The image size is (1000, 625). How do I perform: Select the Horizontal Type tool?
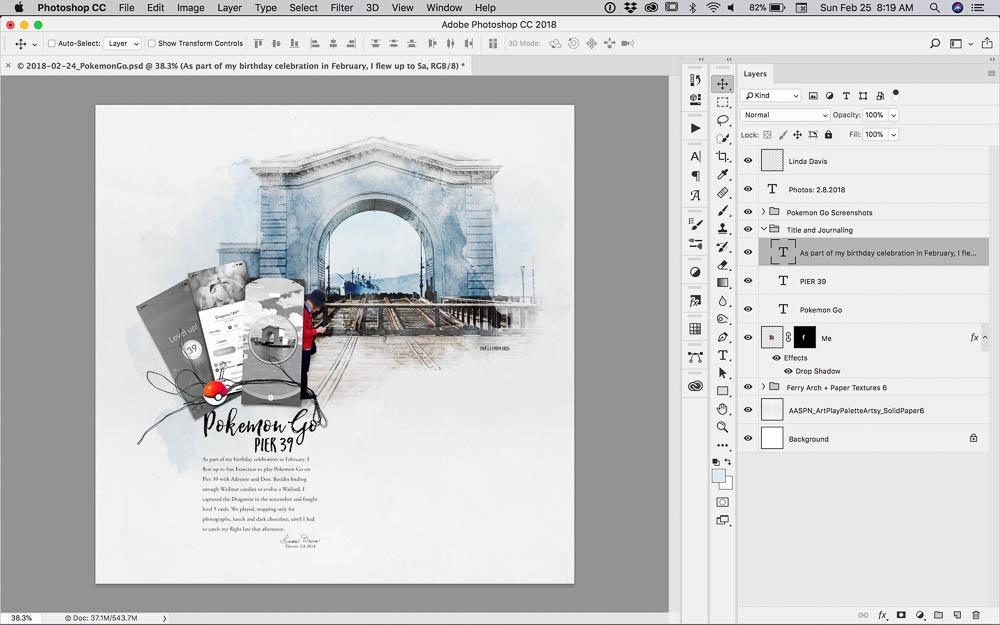(x=722, y=355)
